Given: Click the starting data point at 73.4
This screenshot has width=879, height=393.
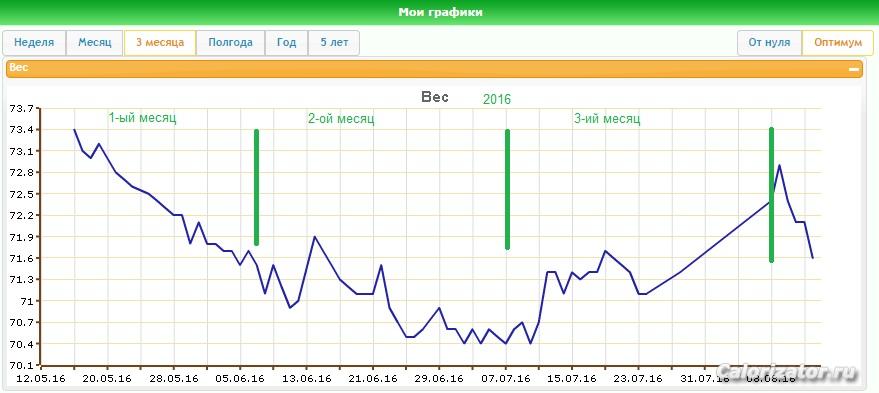Looking at the screenshot, I should (x=74, y=130).
